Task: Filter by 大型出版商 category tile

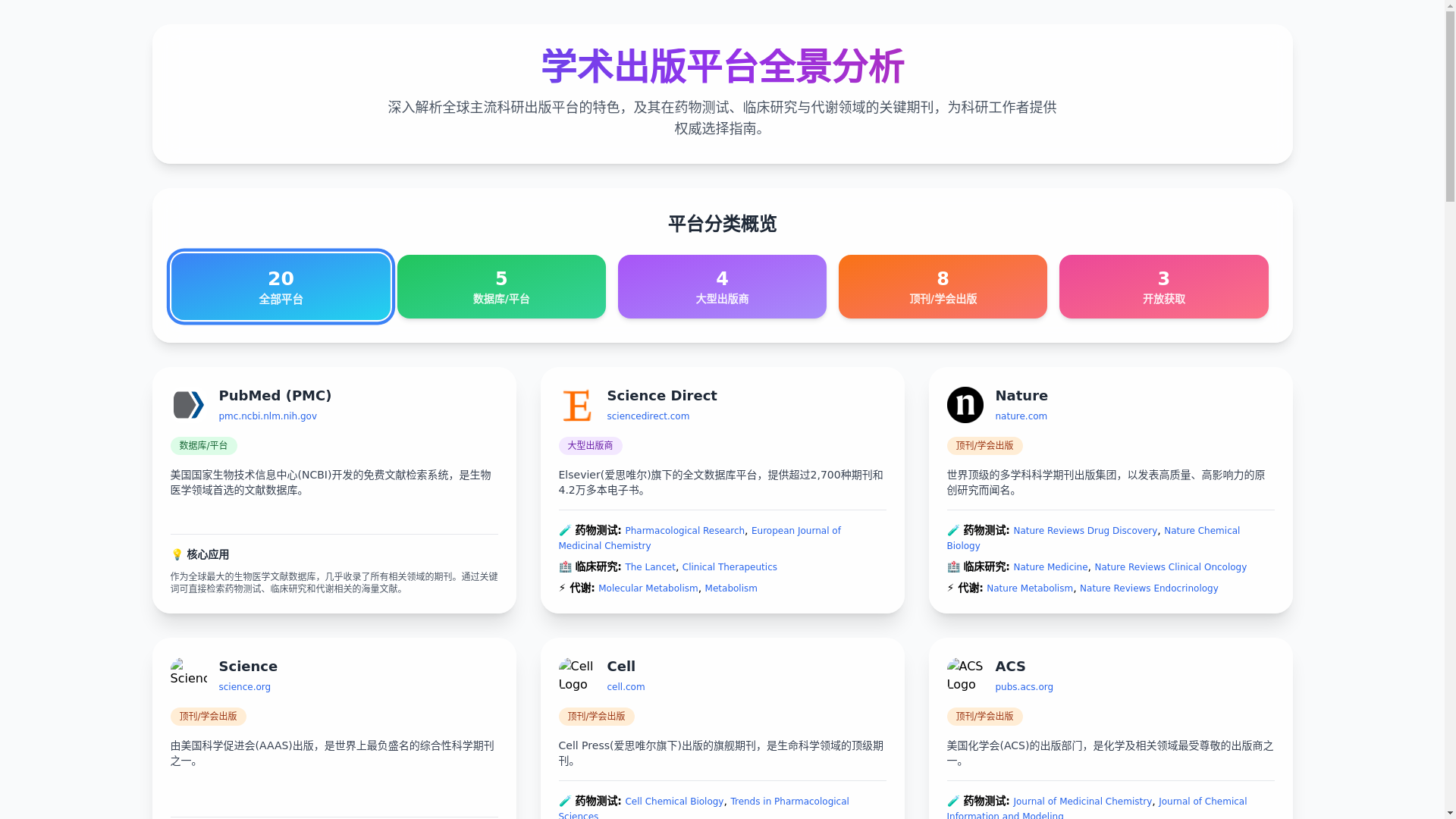Action: coord(722,287)
